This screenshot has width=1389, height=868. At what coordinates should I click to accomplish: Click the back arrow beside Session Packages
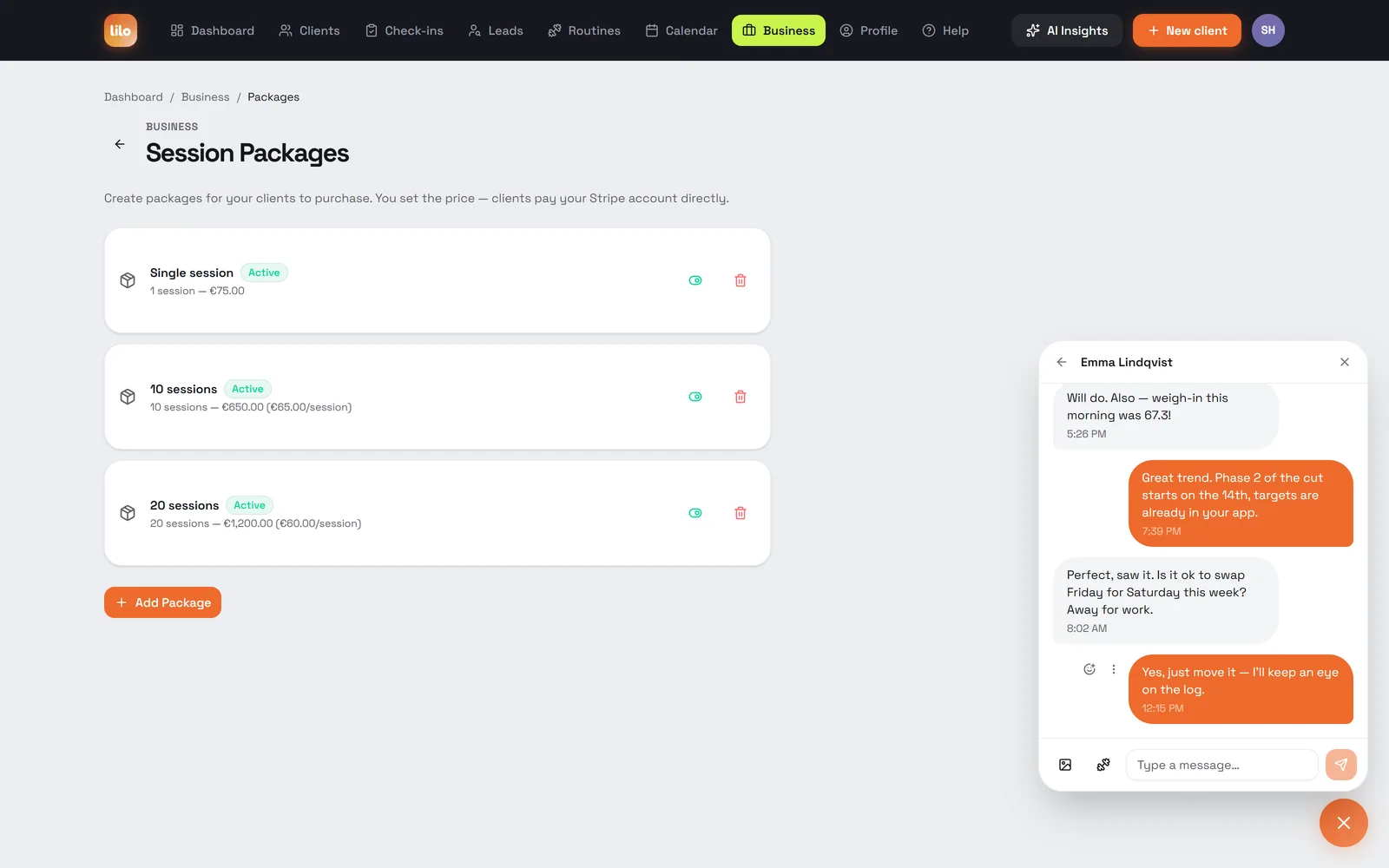pyautogui.click(x=120, y=144)
